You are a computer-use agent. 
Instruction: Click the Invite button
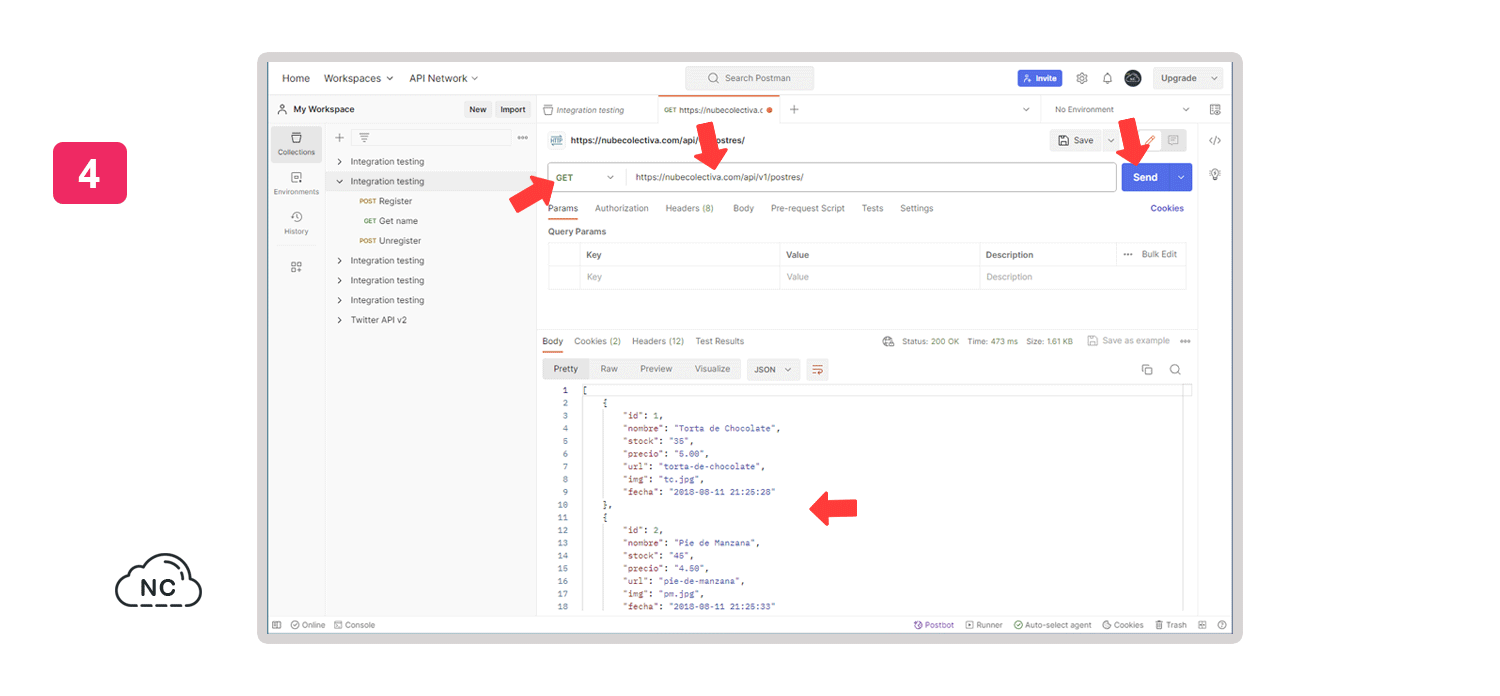(x=1040, y=78)
